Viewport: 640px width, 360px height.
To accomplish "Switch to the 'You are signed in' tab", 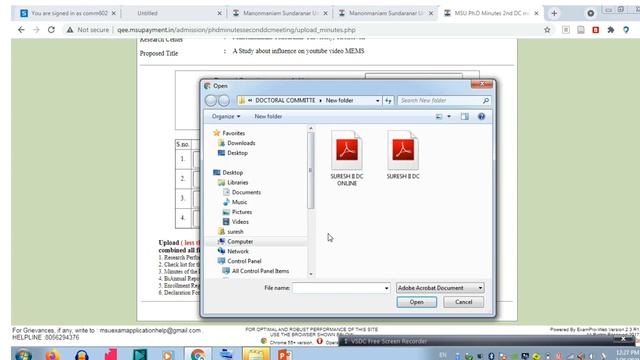I will click(x=68, y=13).
